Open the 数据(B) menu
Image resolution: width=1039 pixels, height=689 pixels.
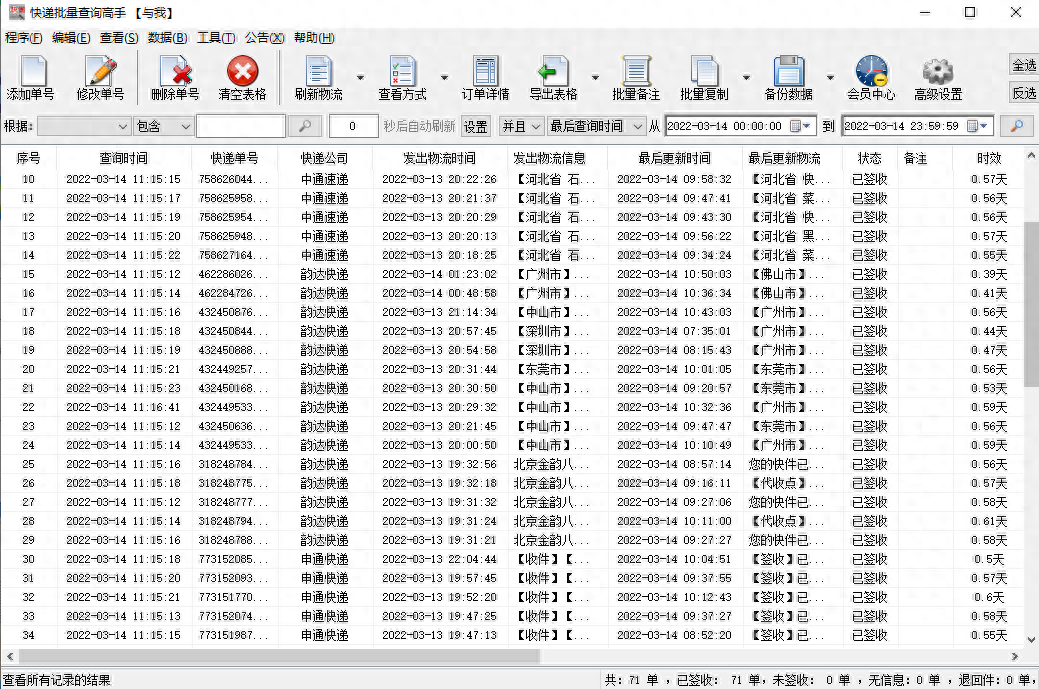(x=167, y=38)
